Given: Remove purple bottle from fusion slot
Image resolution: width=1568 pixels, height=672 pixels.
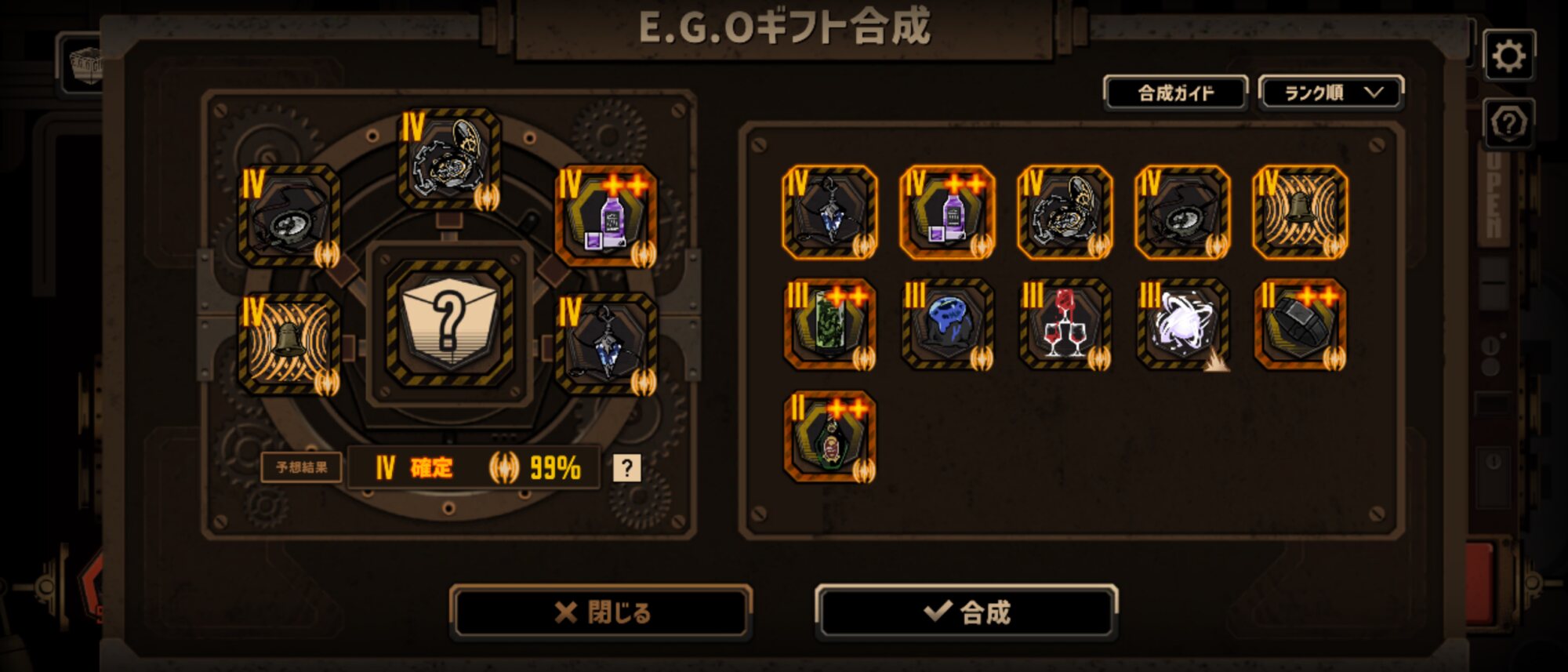Looking at the screenshot, I should pyautogui.click(x=606, y=216).
